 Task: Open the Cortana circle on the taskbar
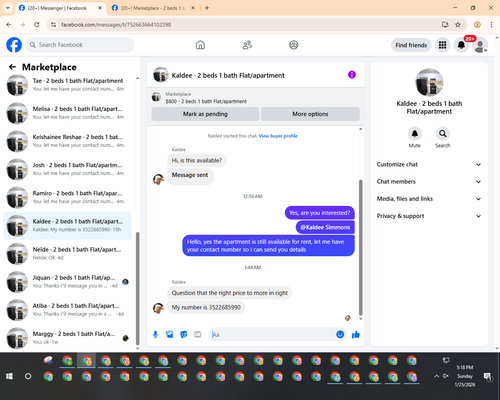[x=28, y=376]
